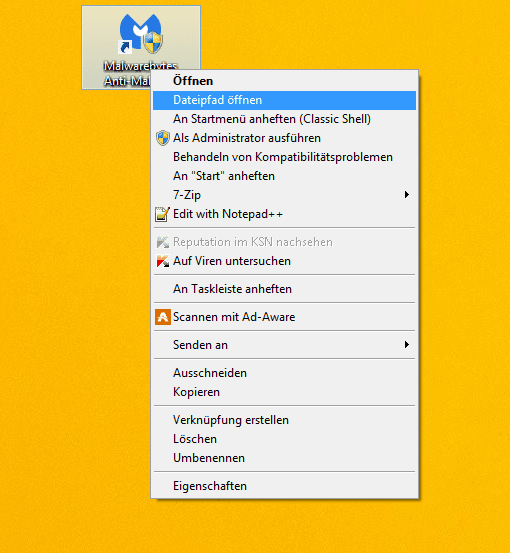Open Behandeln von Kompatibilitätsproblemen

pos(284,157)
